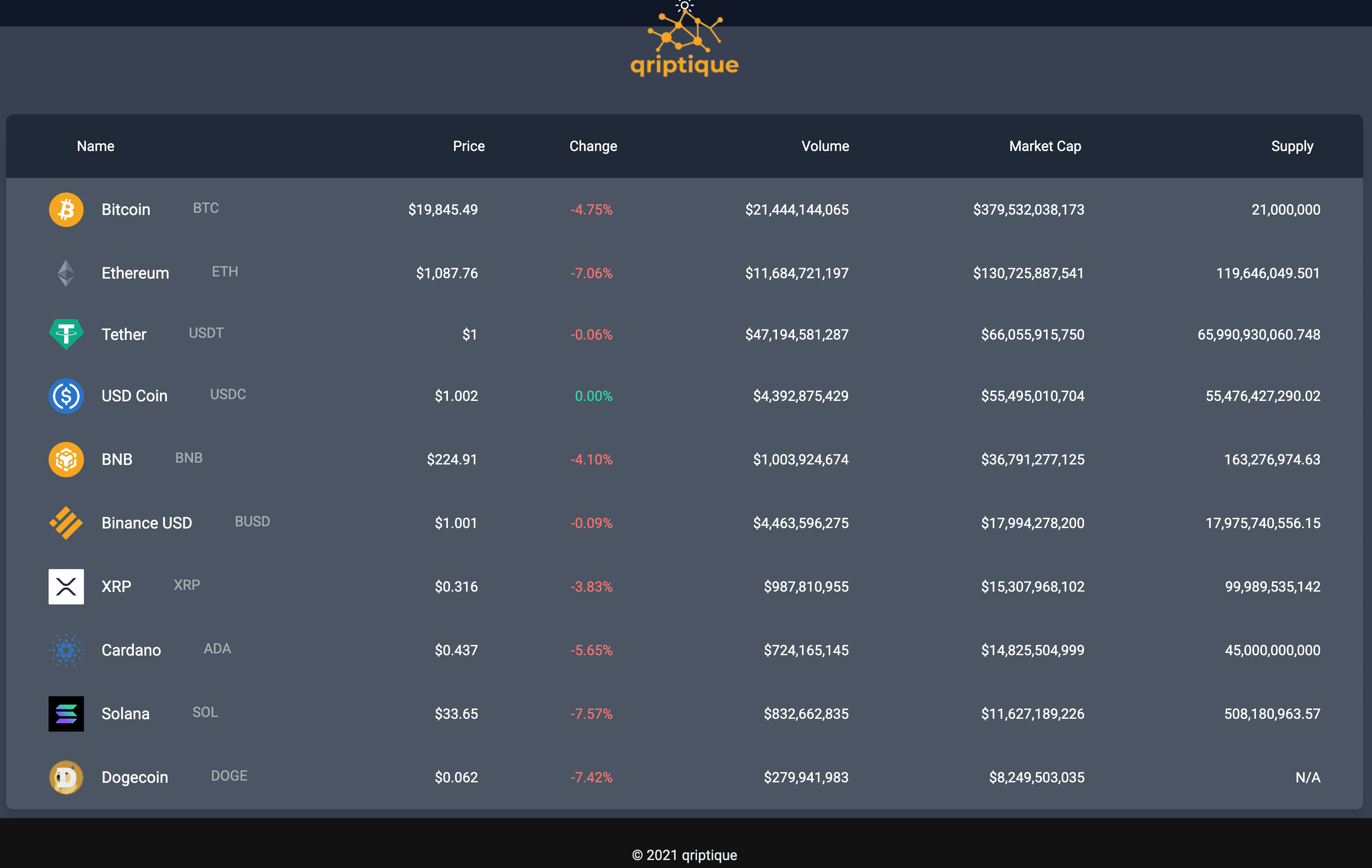
Task: Click the BTC ticker symbol
Action: [206, 208]
